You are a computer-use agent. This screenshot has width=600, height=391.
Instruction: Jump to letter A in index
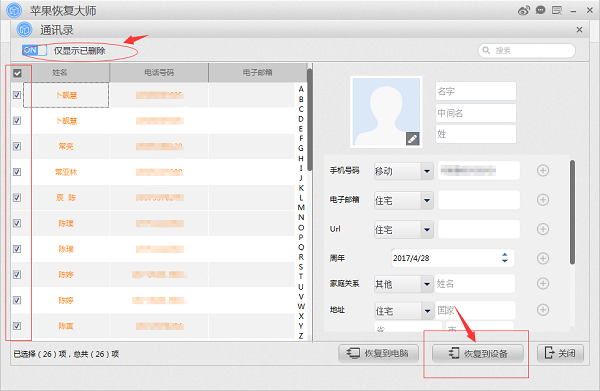[301, 89]
